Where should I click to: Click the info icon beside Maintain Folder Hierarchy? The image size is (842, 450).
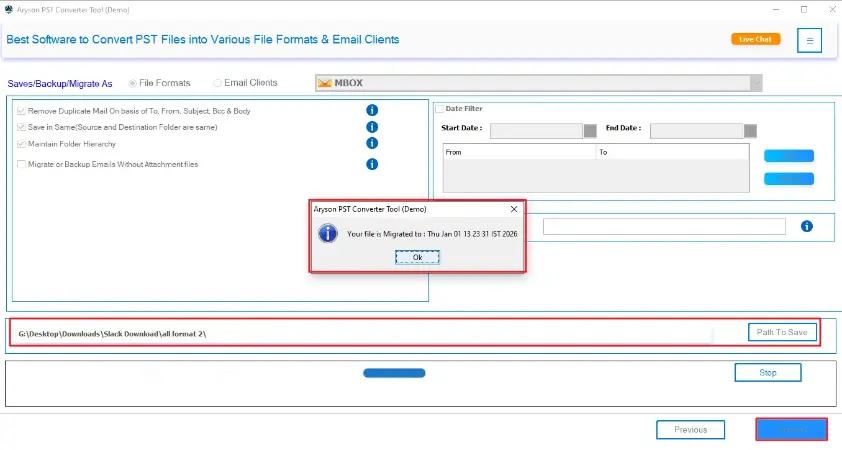point(372,143)
